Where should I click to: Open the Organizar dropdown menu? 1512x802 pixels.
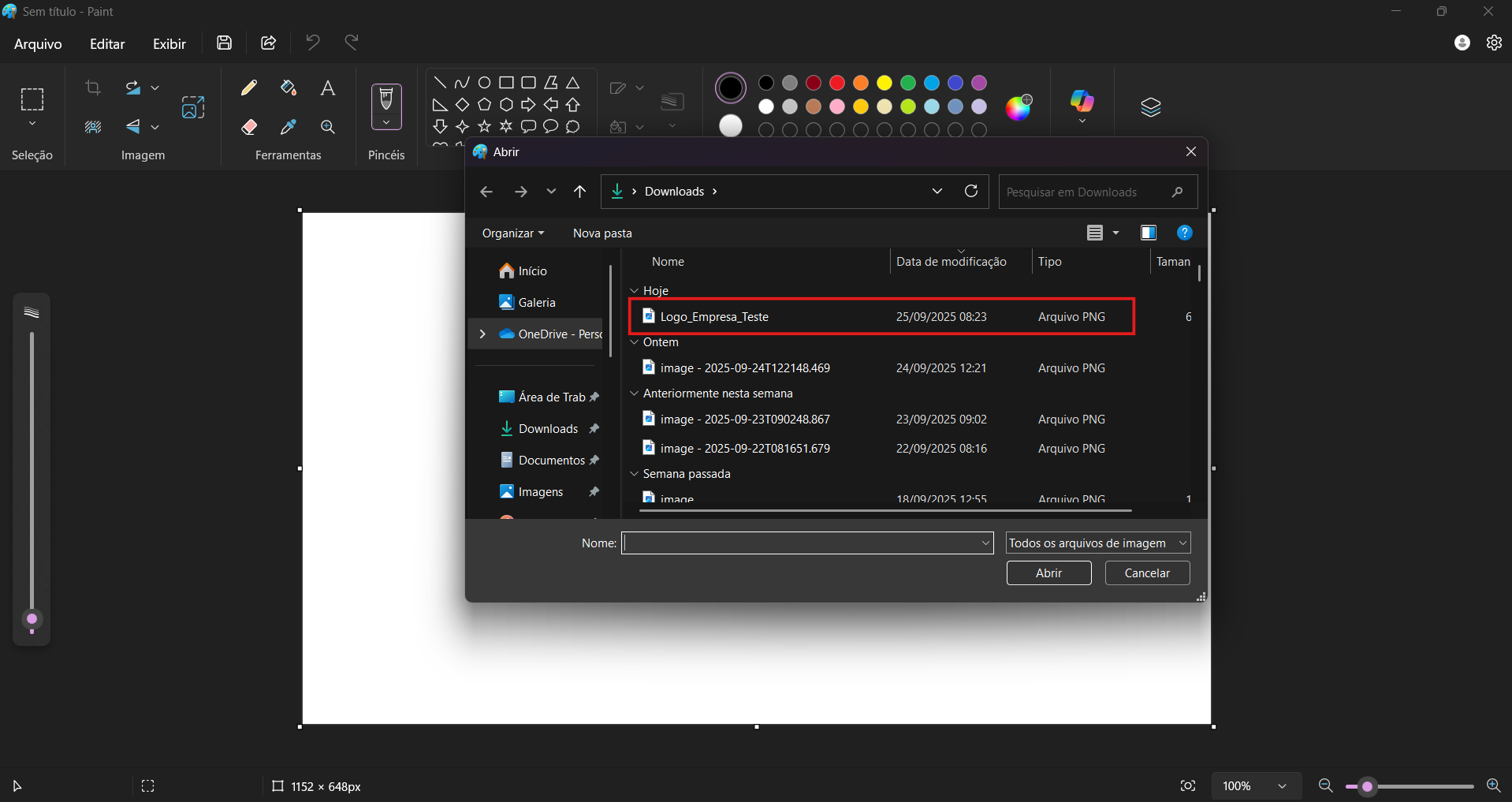pyautogui.click(x=513, y=233)
